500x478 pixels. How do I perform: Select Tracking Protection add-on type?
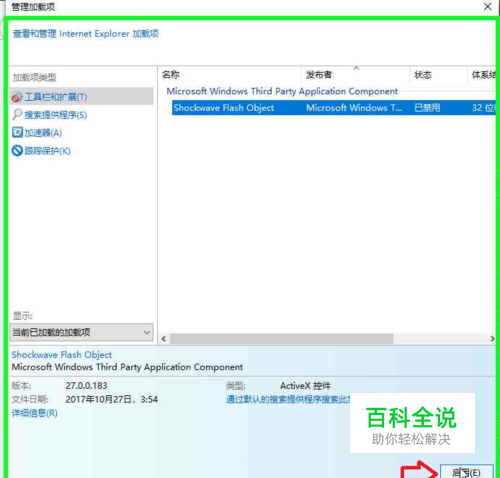click(x=41, y=151)
